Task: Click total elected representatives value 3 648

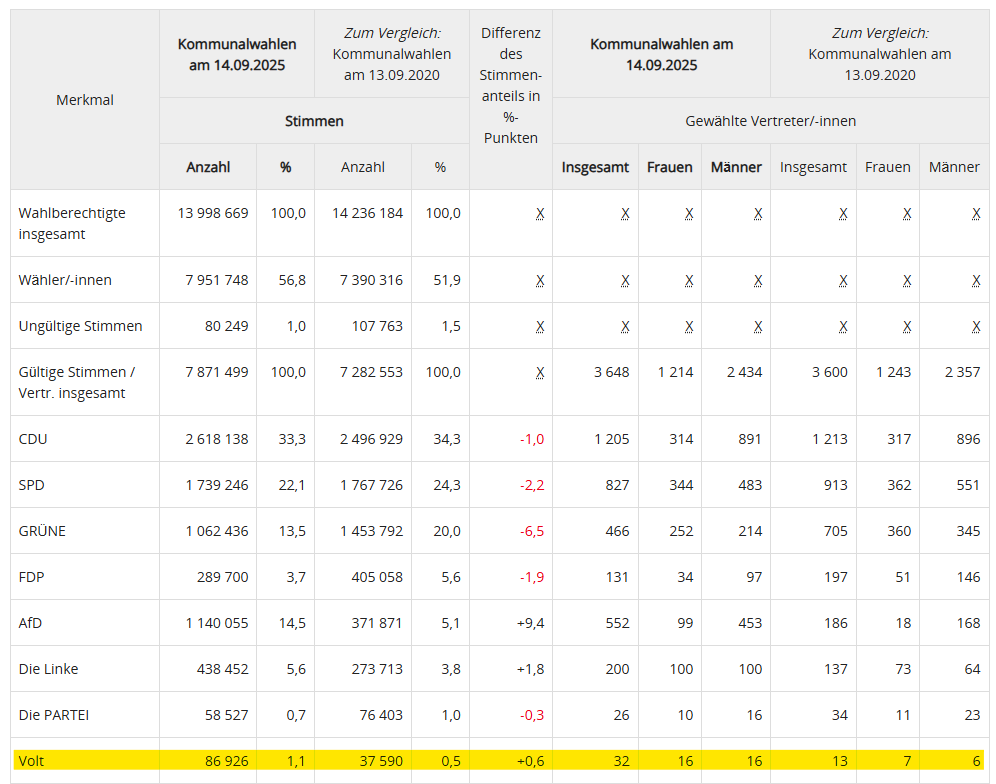Action: pos(611,372)
